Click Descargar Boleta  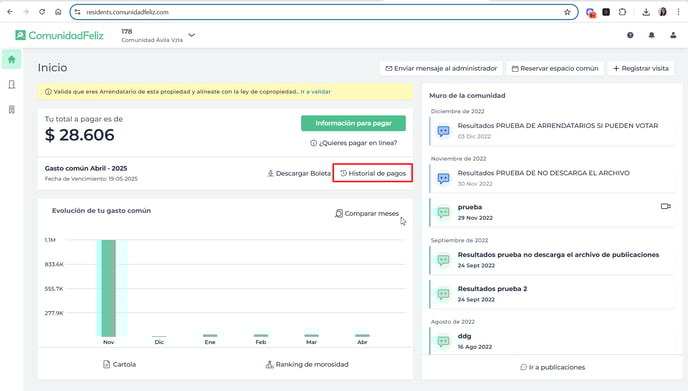[299, 173]
